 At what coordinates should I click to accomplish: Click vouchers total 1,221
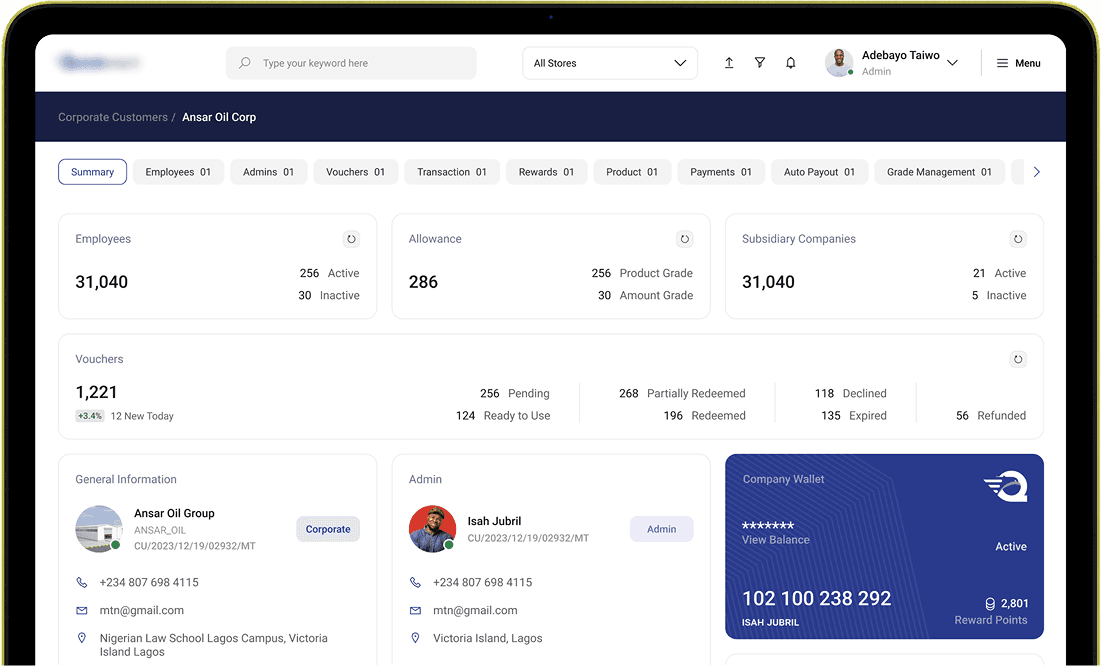tap(96, 392)
